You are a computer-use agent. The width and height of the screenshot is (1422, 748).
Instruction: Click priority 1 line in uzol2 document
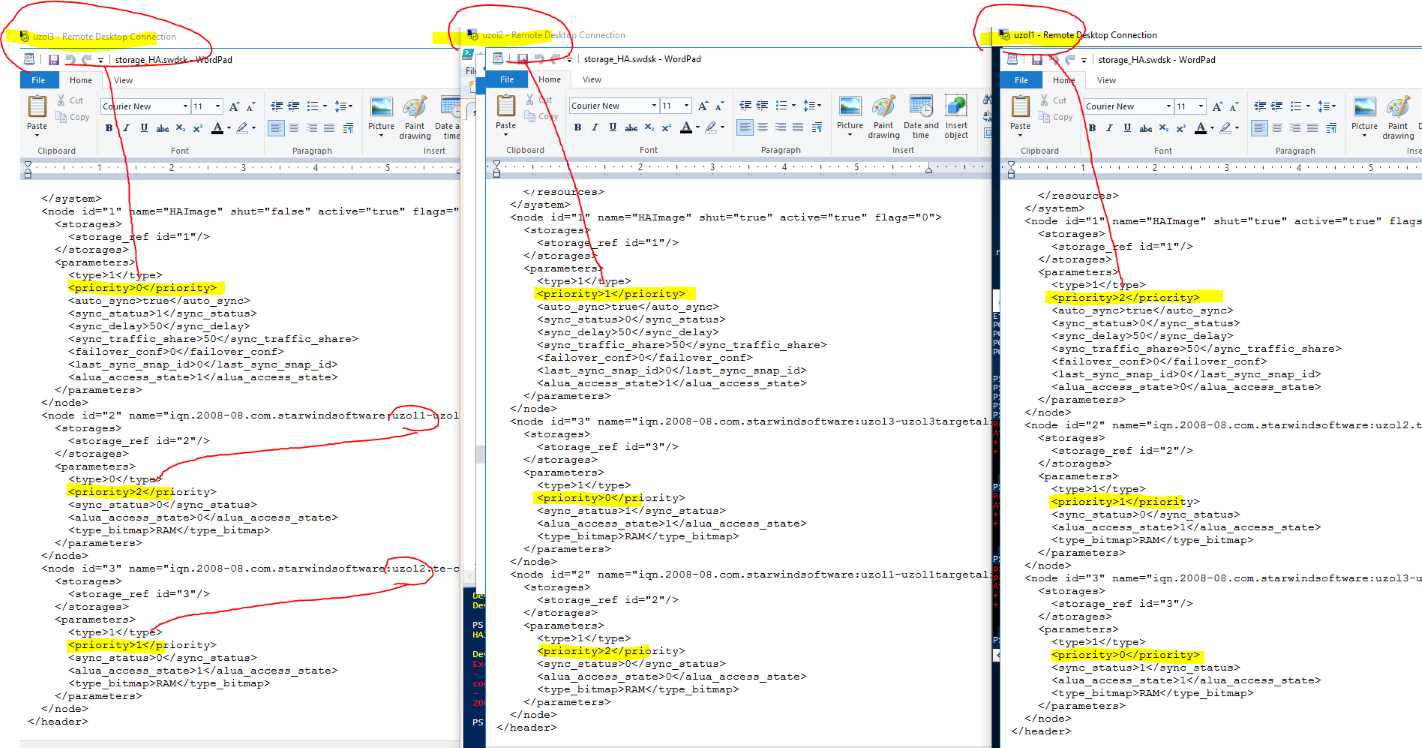click(x=611, y=294)
